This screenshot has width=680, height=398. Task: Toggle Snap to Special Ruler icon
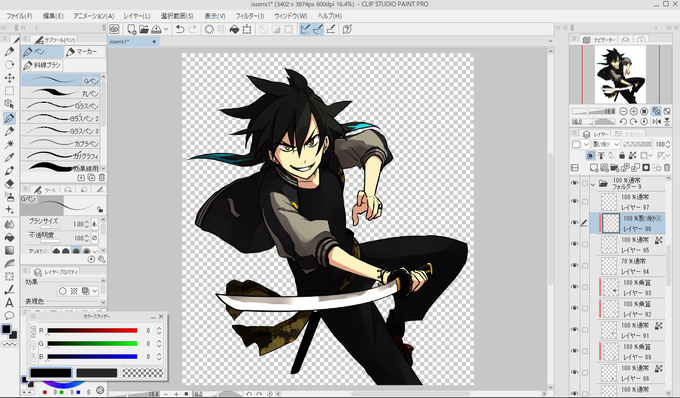click(x=318, y=29)
